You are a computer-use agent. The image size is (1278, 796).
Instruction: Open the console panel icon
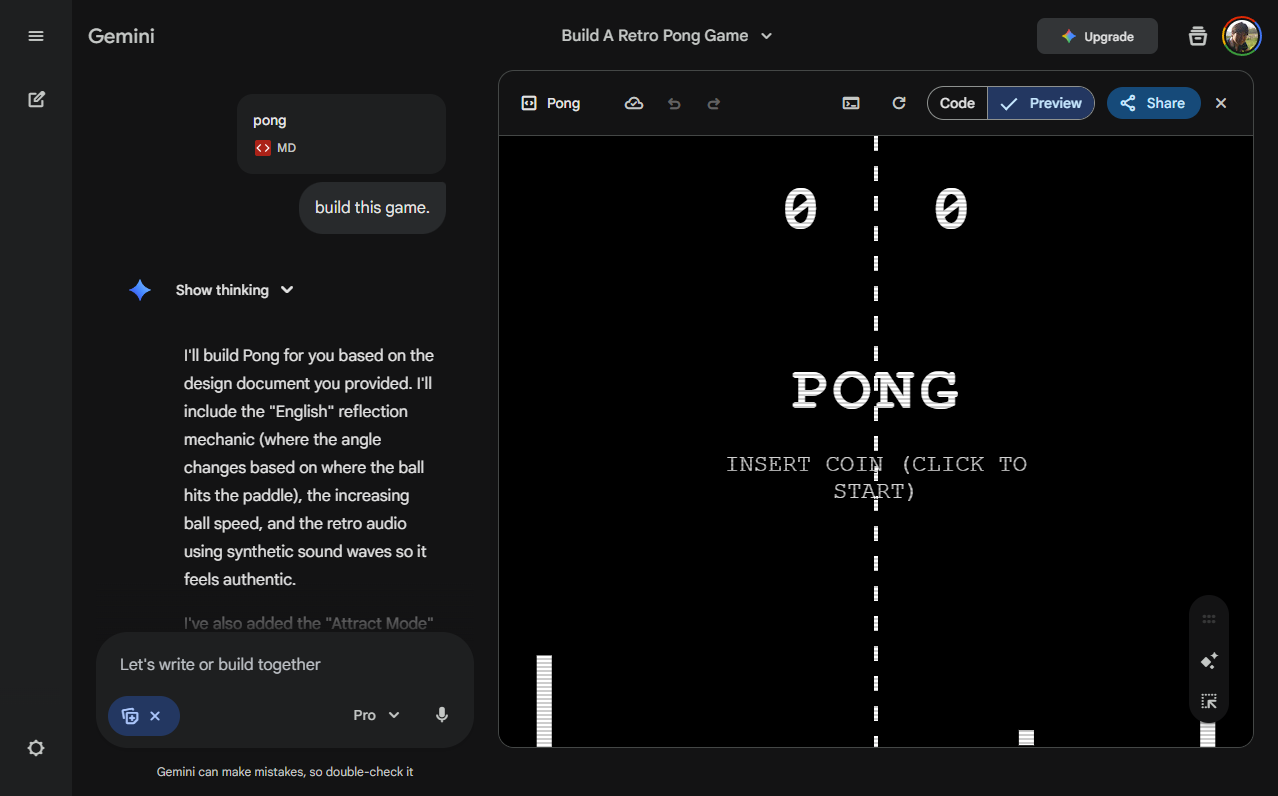point(851,103)
